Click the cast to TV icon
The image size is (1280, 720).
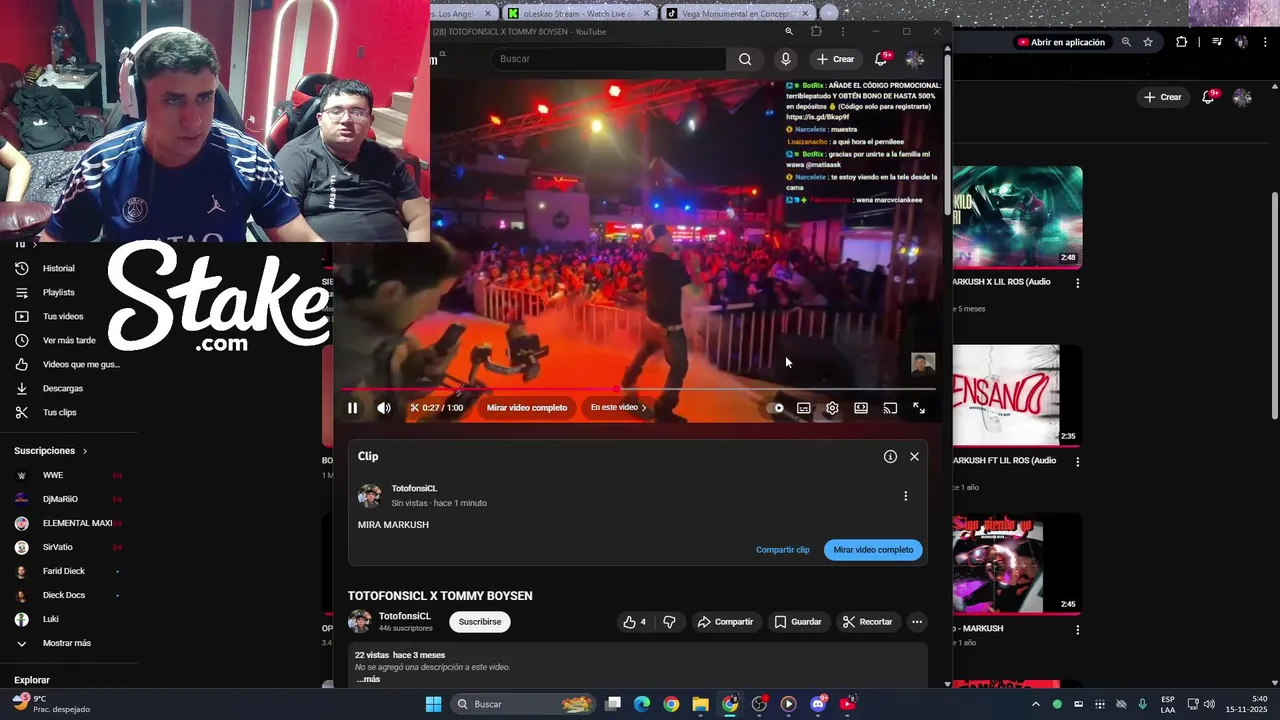[x=890, y=408]
